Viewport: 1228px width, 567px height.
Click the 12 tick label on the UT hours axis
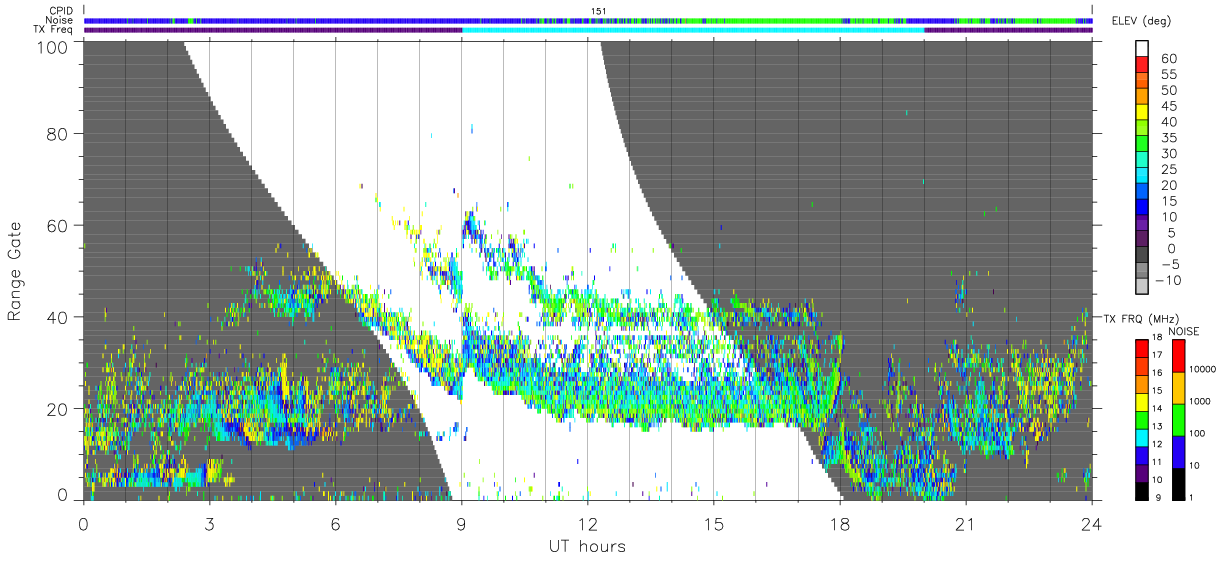[x=588, y=523]
